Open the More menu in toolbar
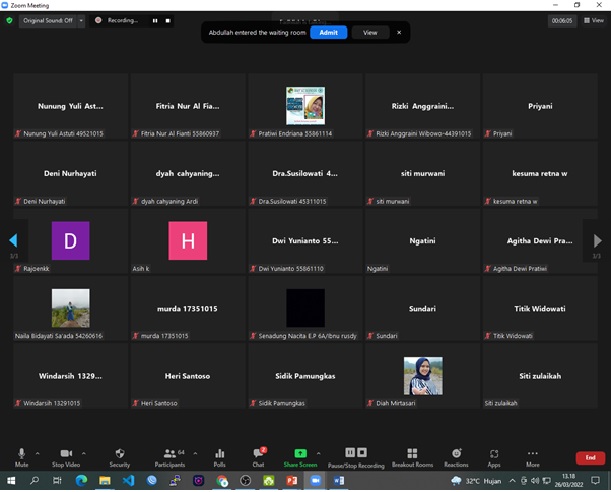The width and height of the screenshot is (614, 492). tap(532, 455)
